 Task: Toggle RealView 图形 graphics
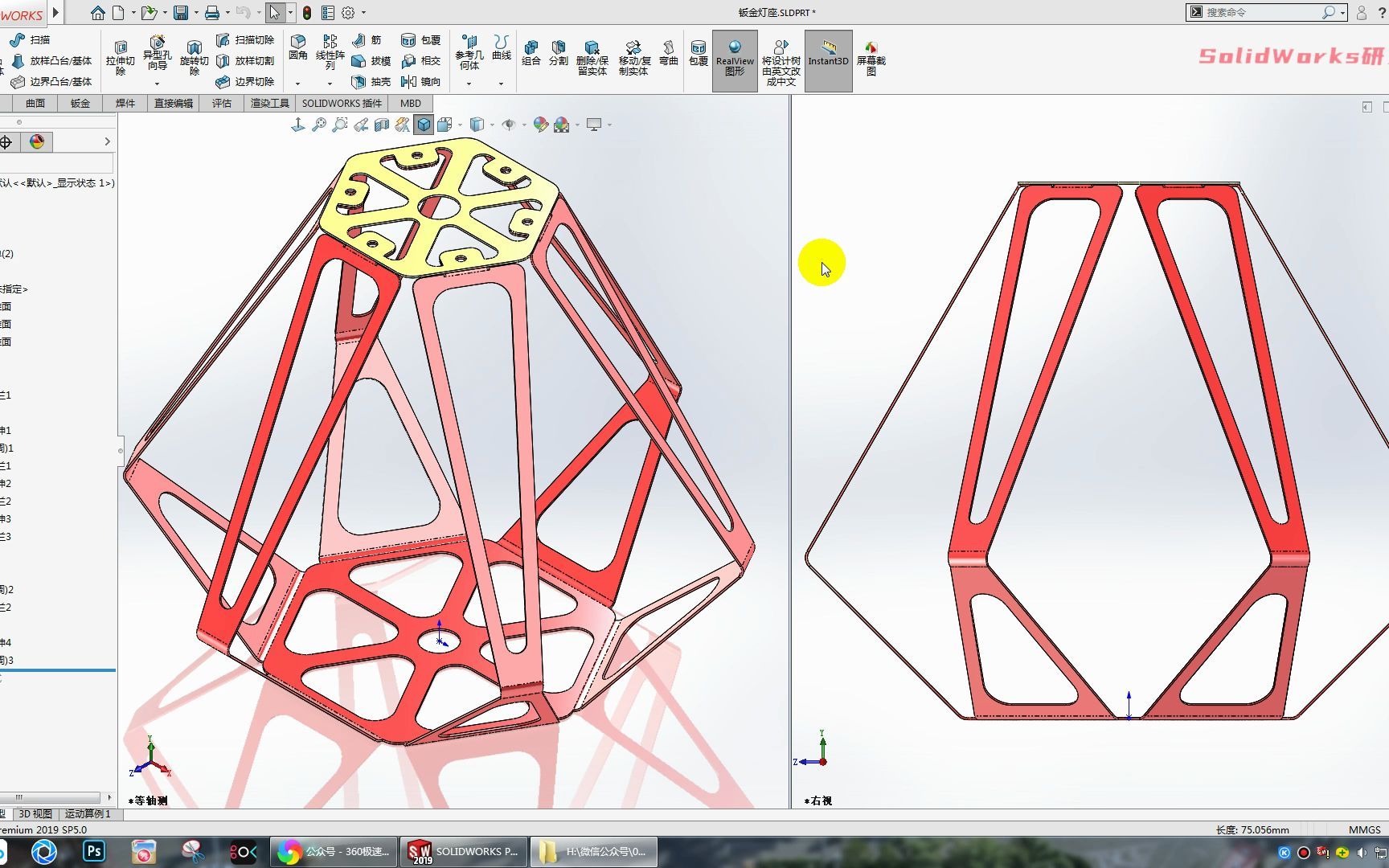(735, 60)
